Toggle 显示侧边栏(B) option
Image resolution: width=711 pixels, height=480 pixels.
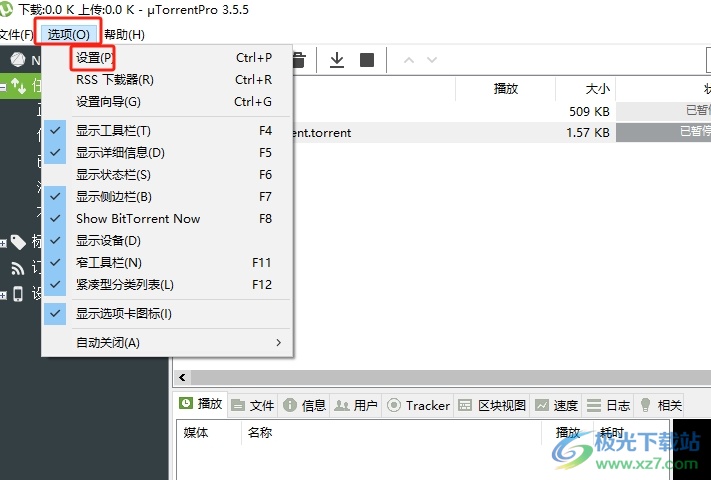[x=168, y=197]
